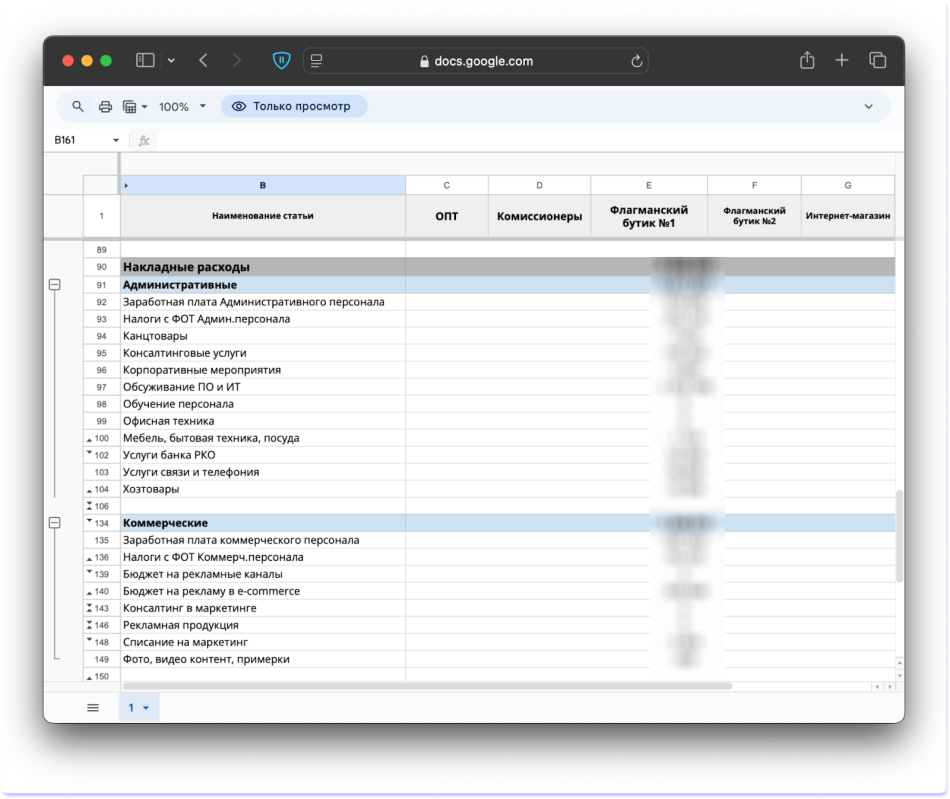The height and width of the screenshot is (799, 950).
Task: Click the Только просмотр button
Action: click(293, 106)
